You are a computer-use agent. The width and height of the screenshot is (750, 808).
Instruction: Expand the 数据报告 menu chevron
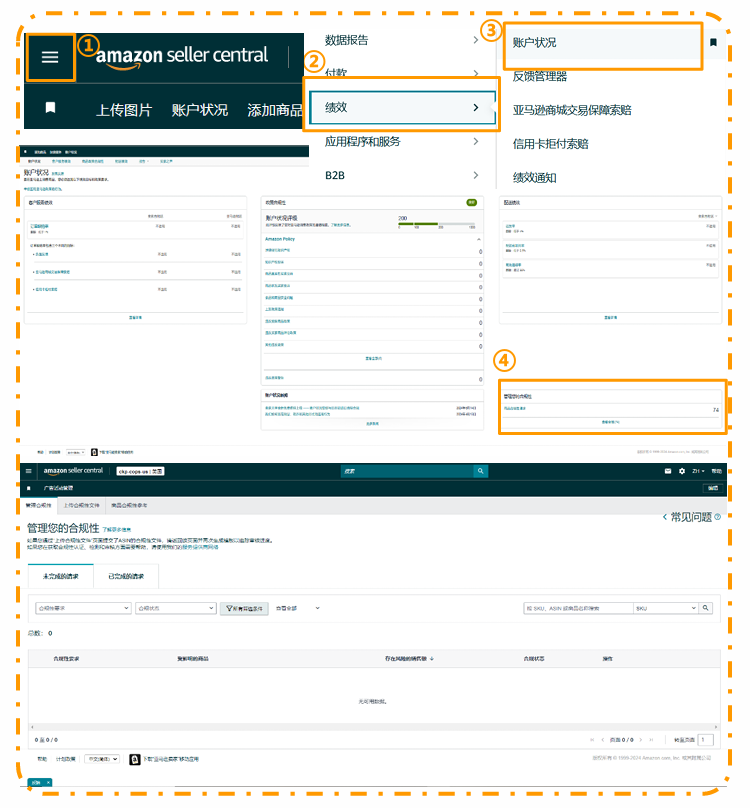point(476,40)
